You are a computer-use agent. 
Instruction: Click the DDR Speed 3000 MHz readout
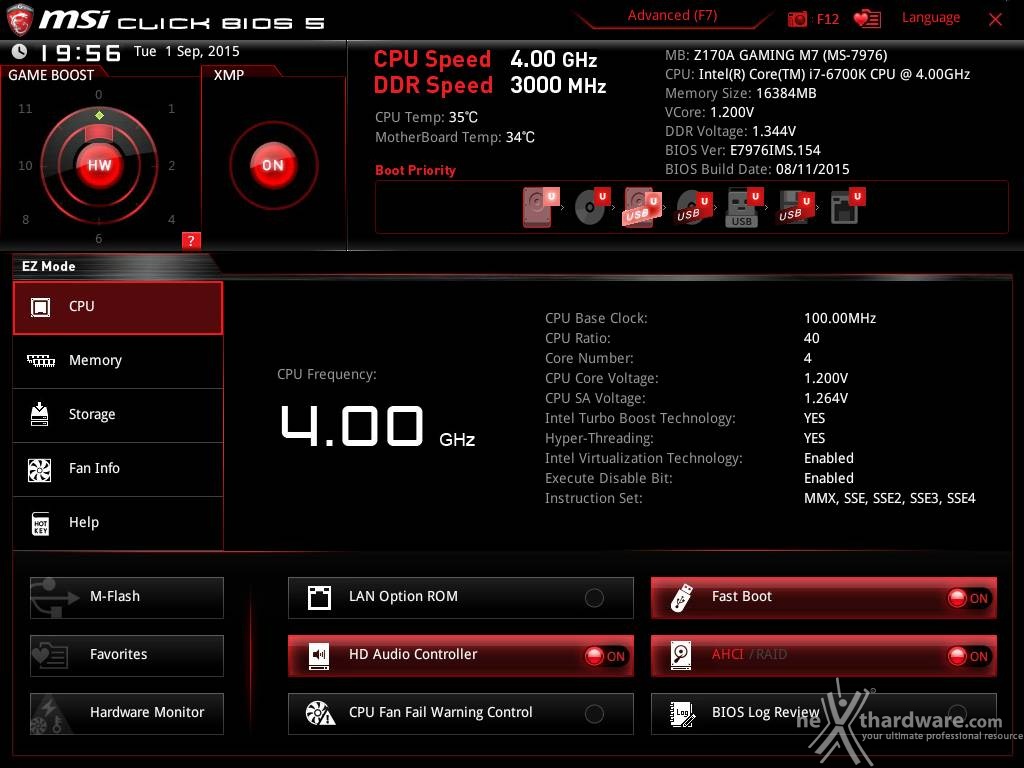(x=490, y=85)
